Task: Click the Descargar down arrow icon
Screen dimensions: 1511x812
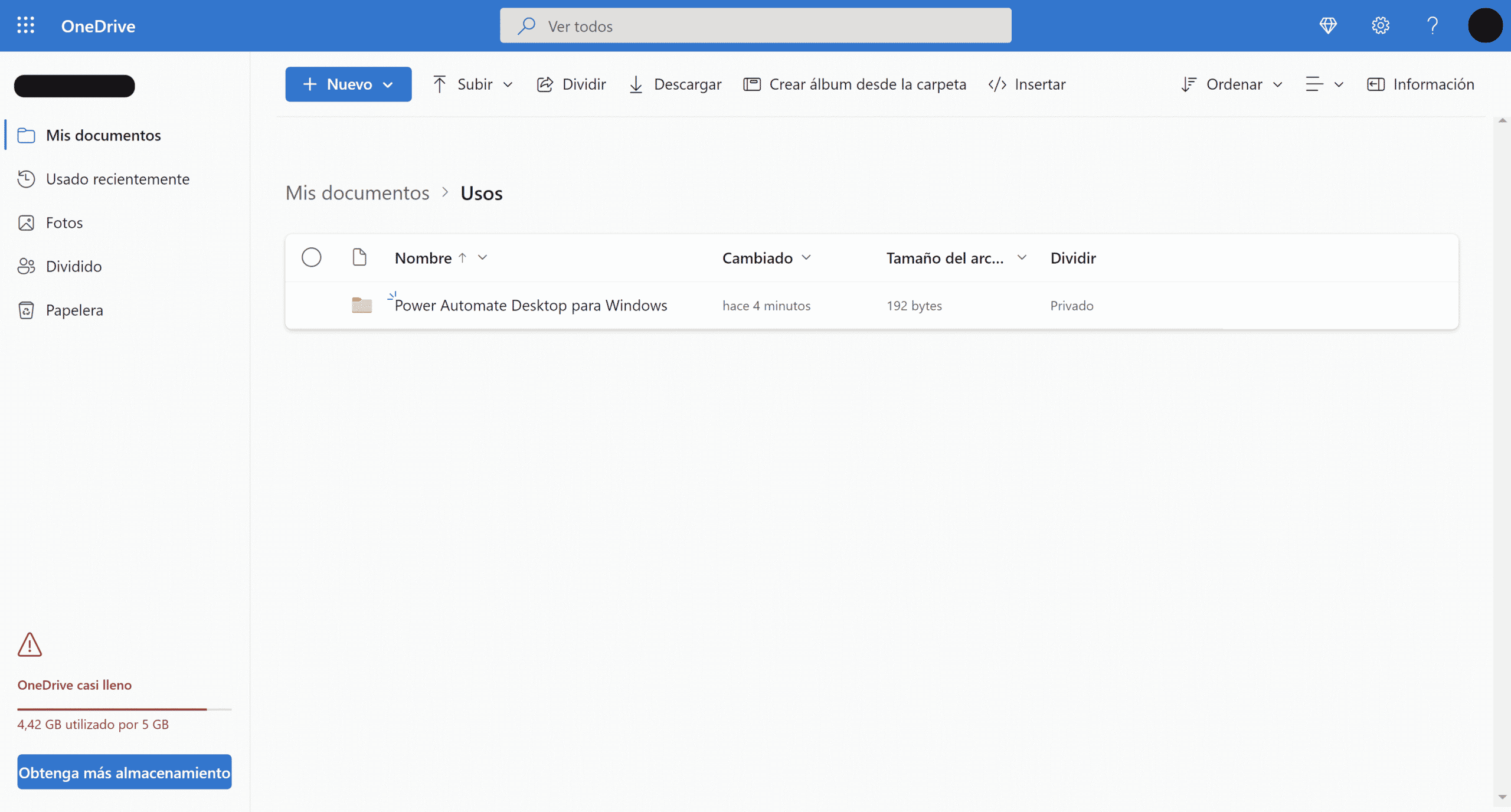Action: (x=636, y=84)
